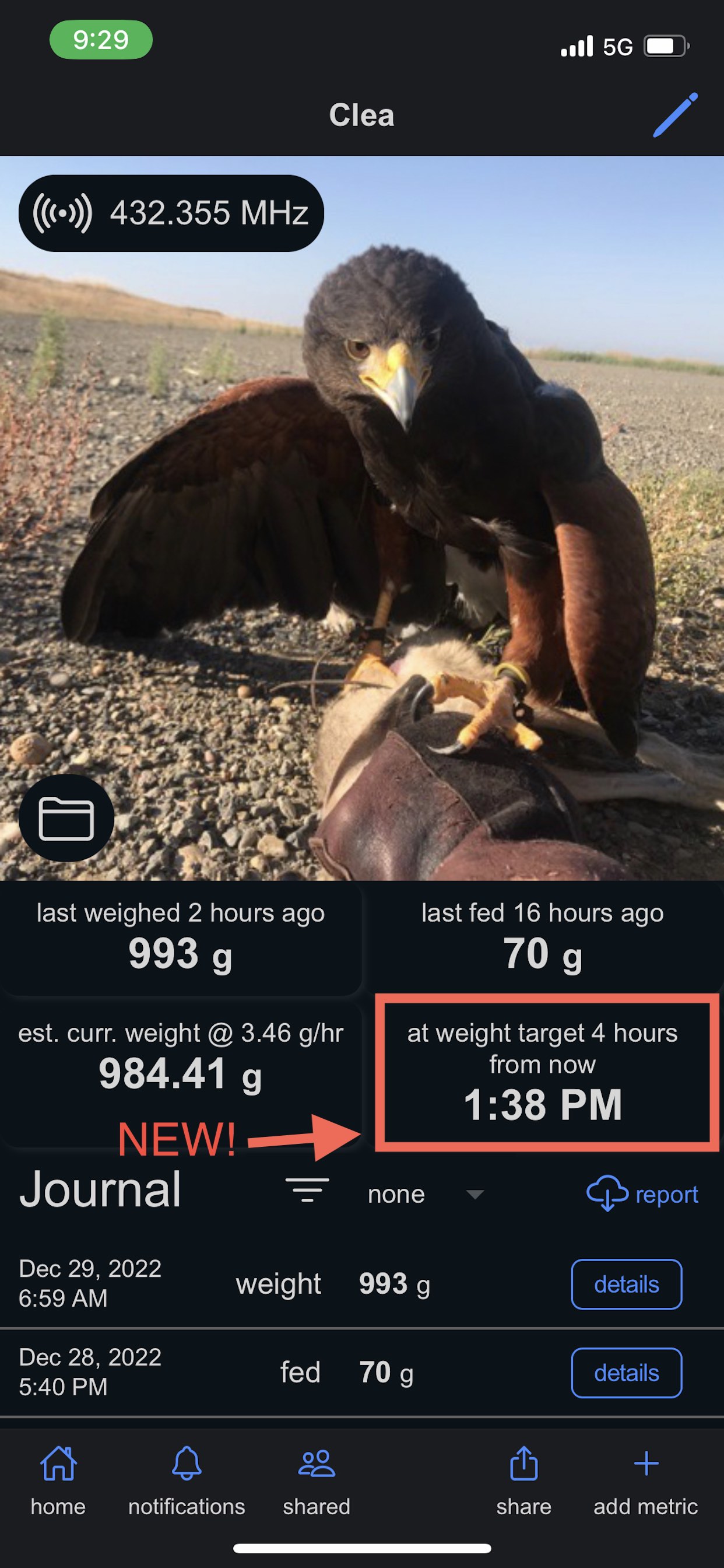
Task: Tap the estimated current weight 984.41 g card
Action: (x=181, y=1074)
